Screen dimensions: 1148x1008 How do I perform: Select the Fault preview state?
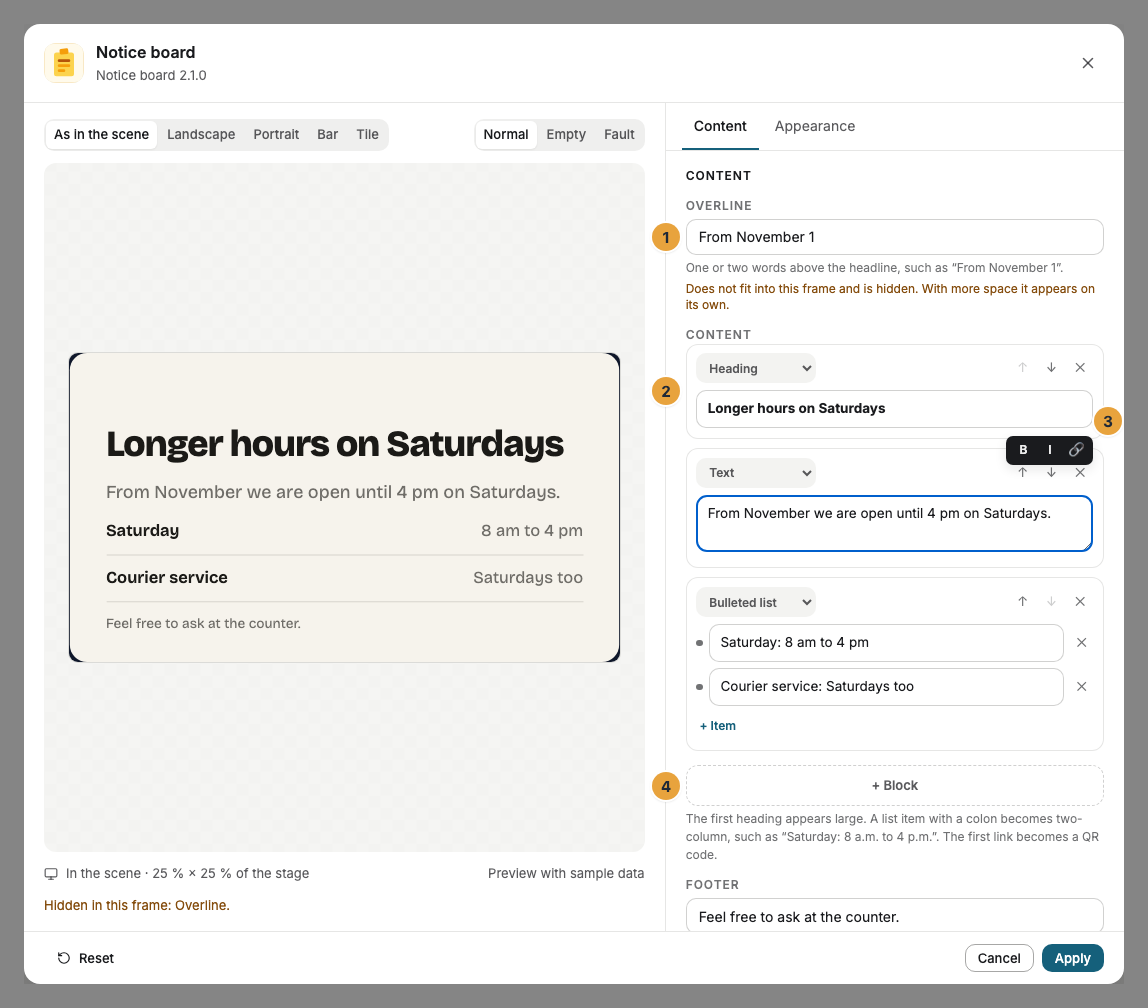(x=619, y=135)
